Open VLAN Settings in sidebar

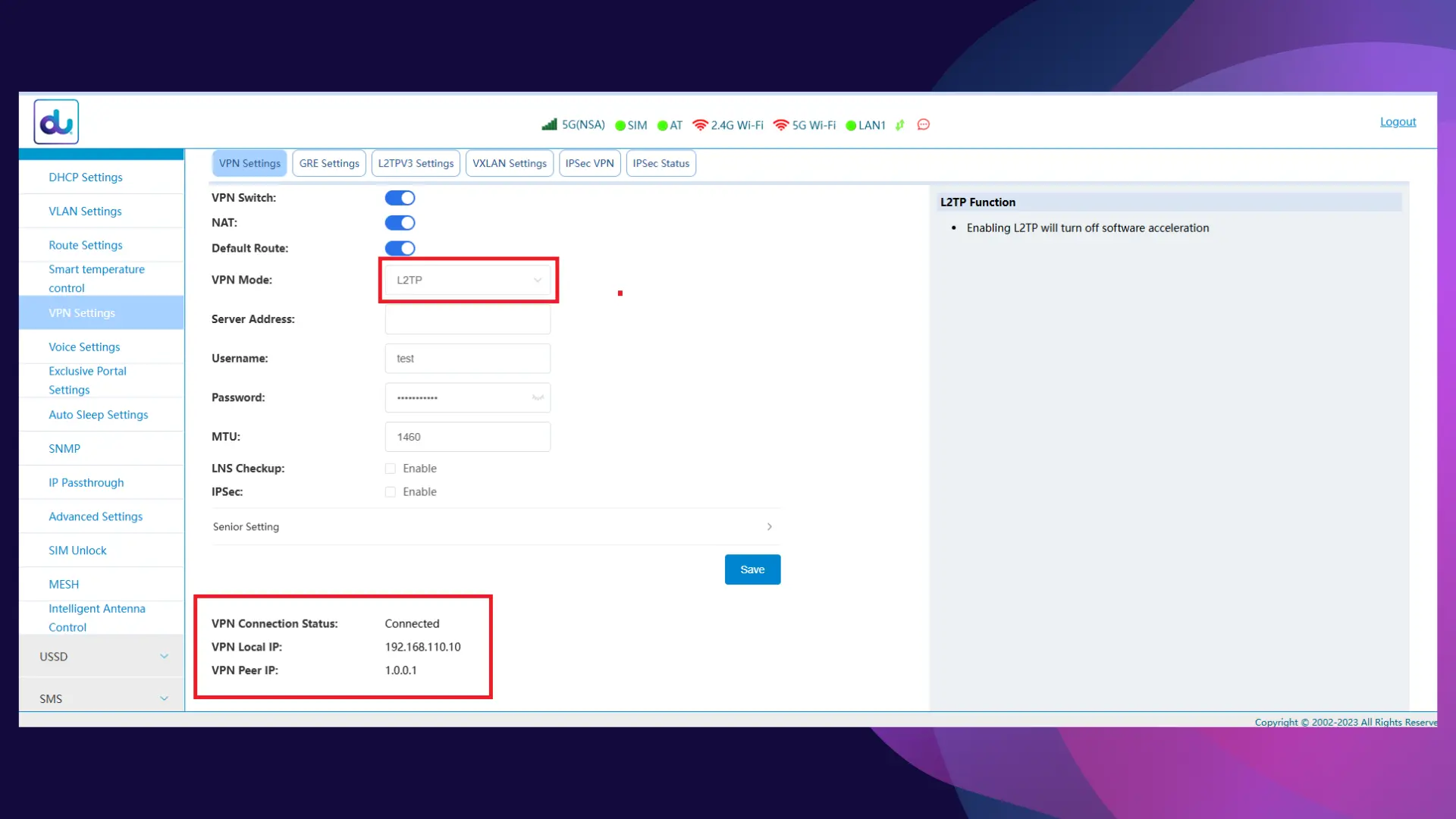[x=102, y=212]
